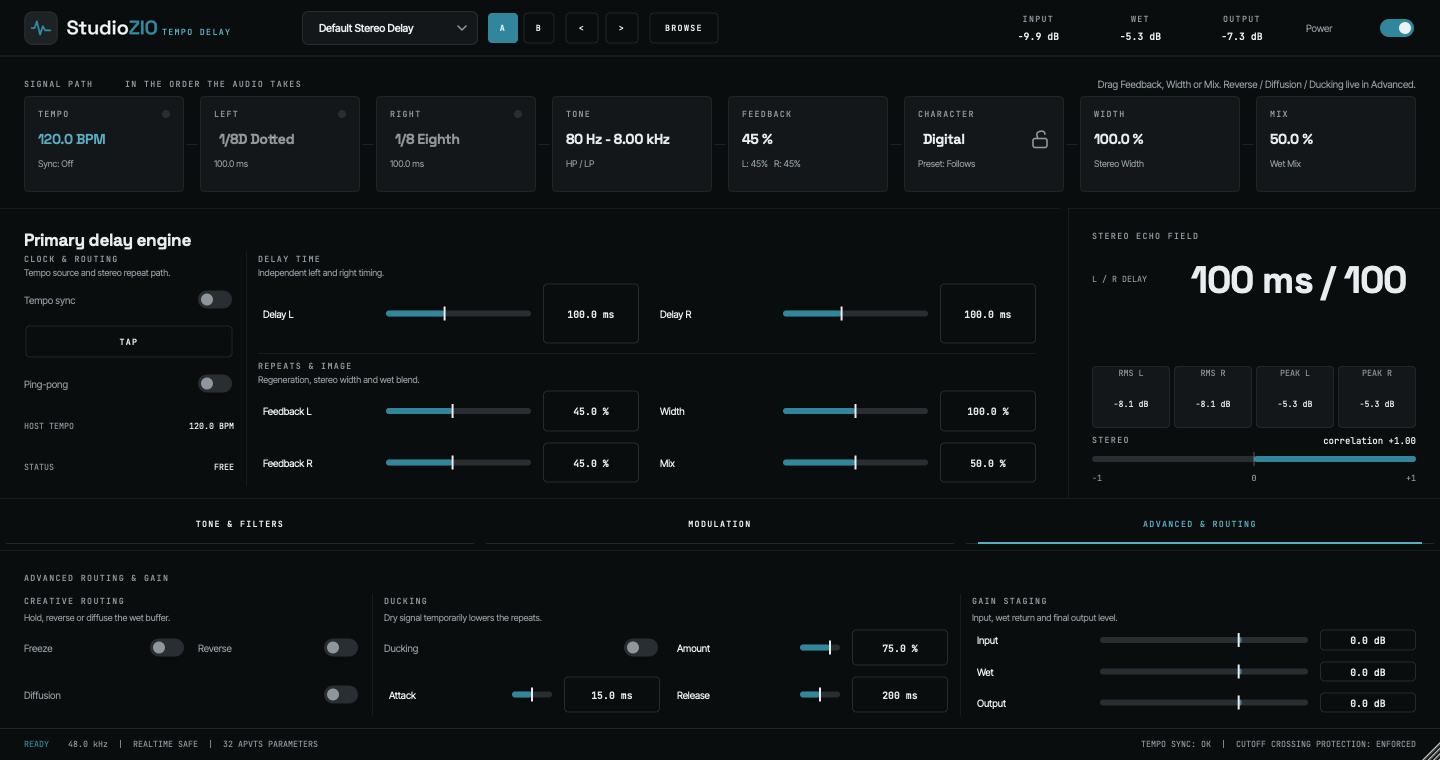The width and height of the screenshot is (1440, 760).
Task: Click the Right card status dot
Action: [x=518, y=114]
